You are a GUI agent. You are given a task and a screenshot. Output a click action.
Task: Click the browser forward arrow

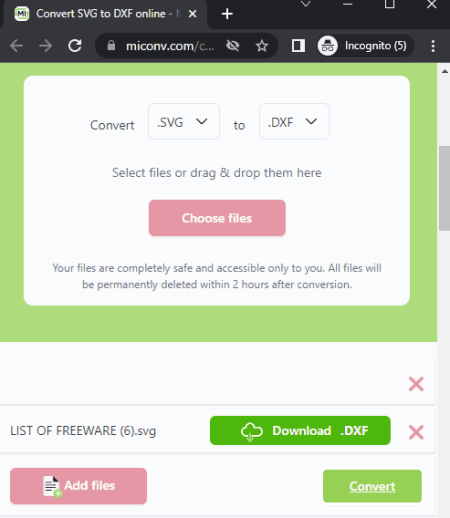pos(46,46)
